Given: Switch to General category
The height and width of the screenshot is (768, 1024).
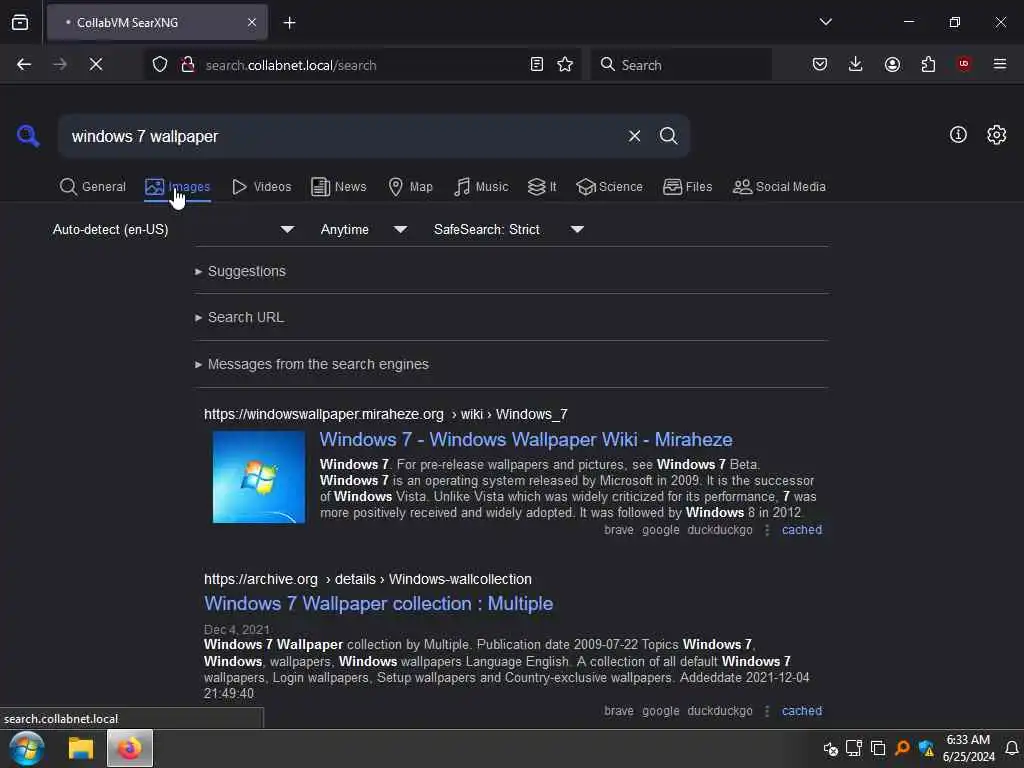Looking at the screenshot, I should tap(93, 187).
